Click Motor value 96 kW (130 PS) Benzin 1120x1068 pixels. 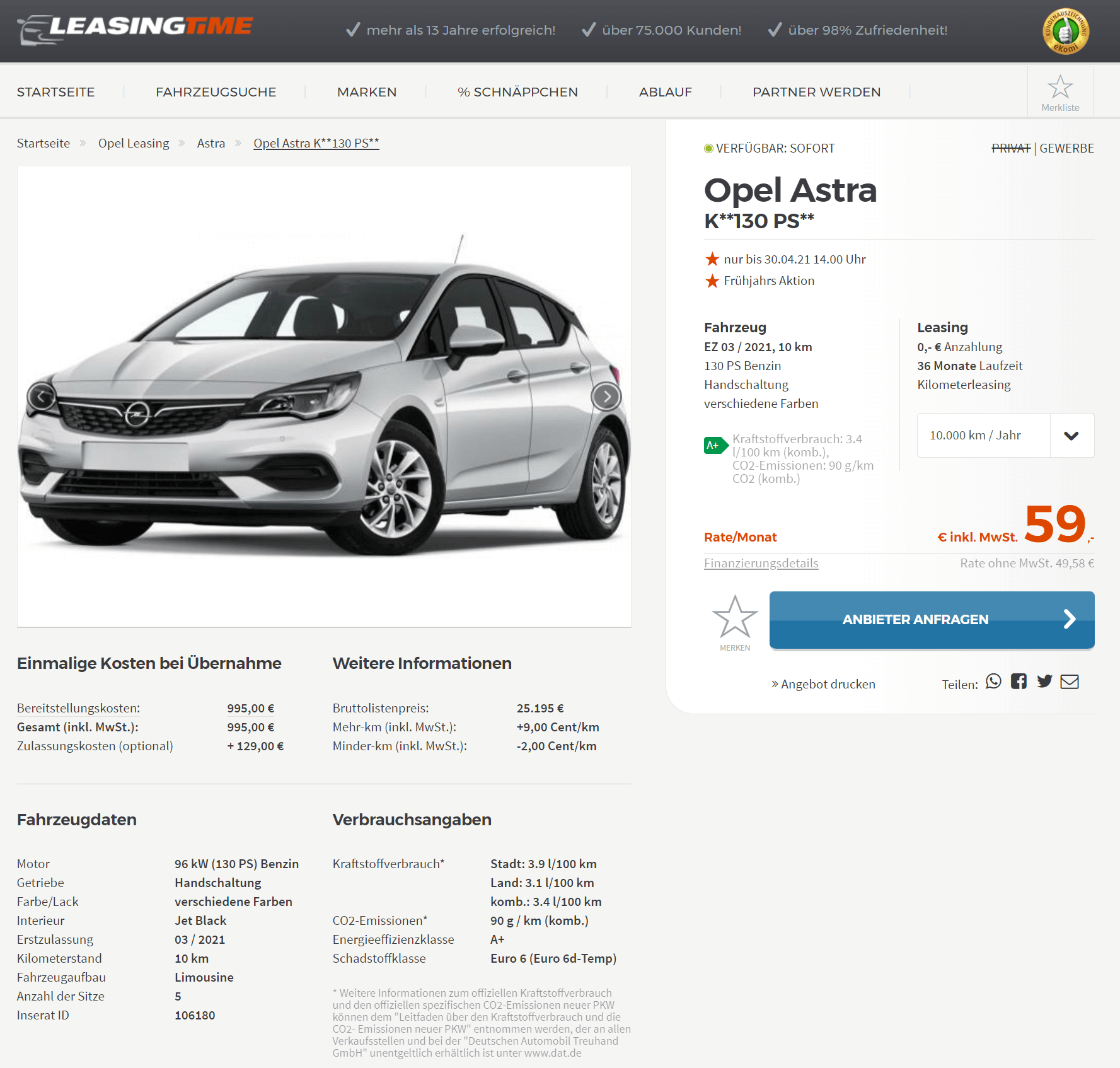(237, 864)
